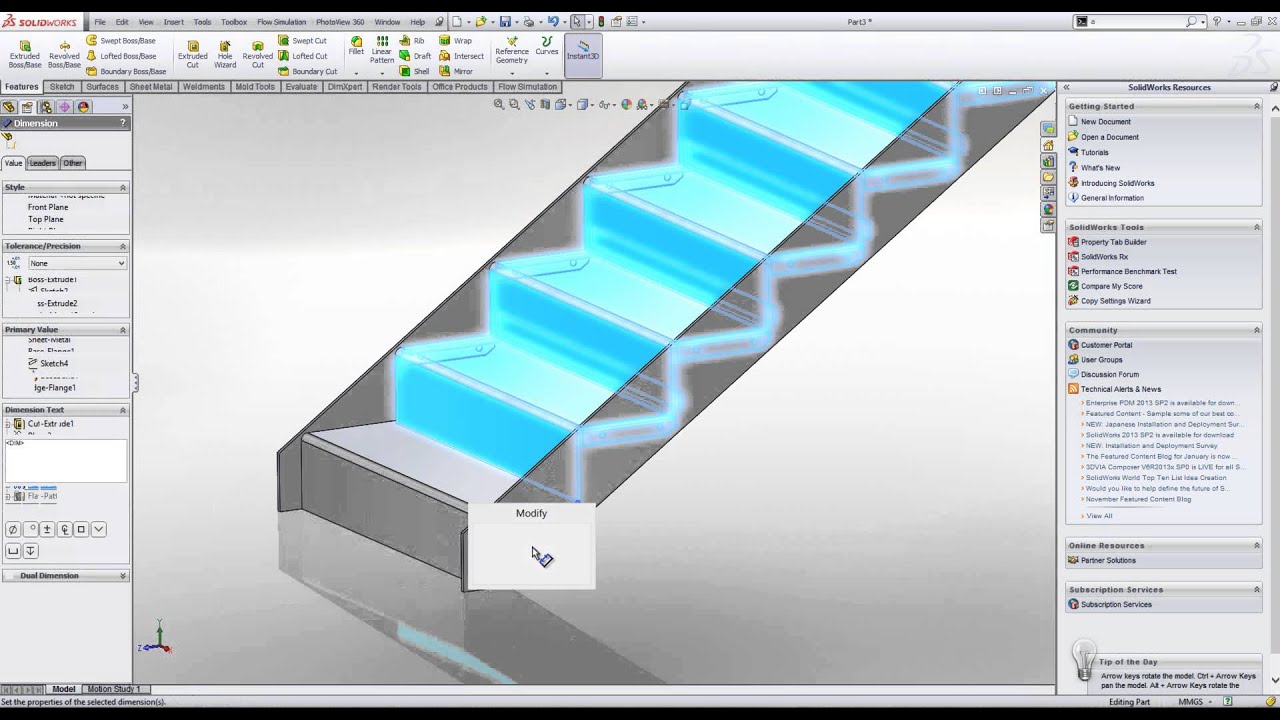Insert the centerline symbol in dimension text
1280x720 pixels.
pos(64,529)
